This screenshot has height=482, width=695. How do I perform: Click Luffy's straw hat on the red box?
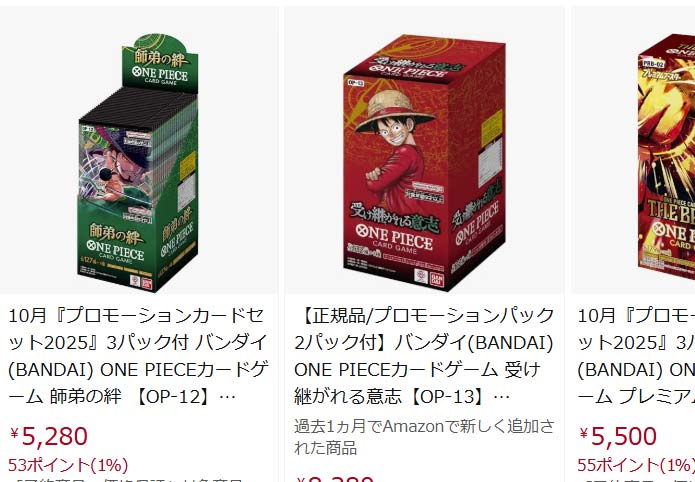(395, 111)
